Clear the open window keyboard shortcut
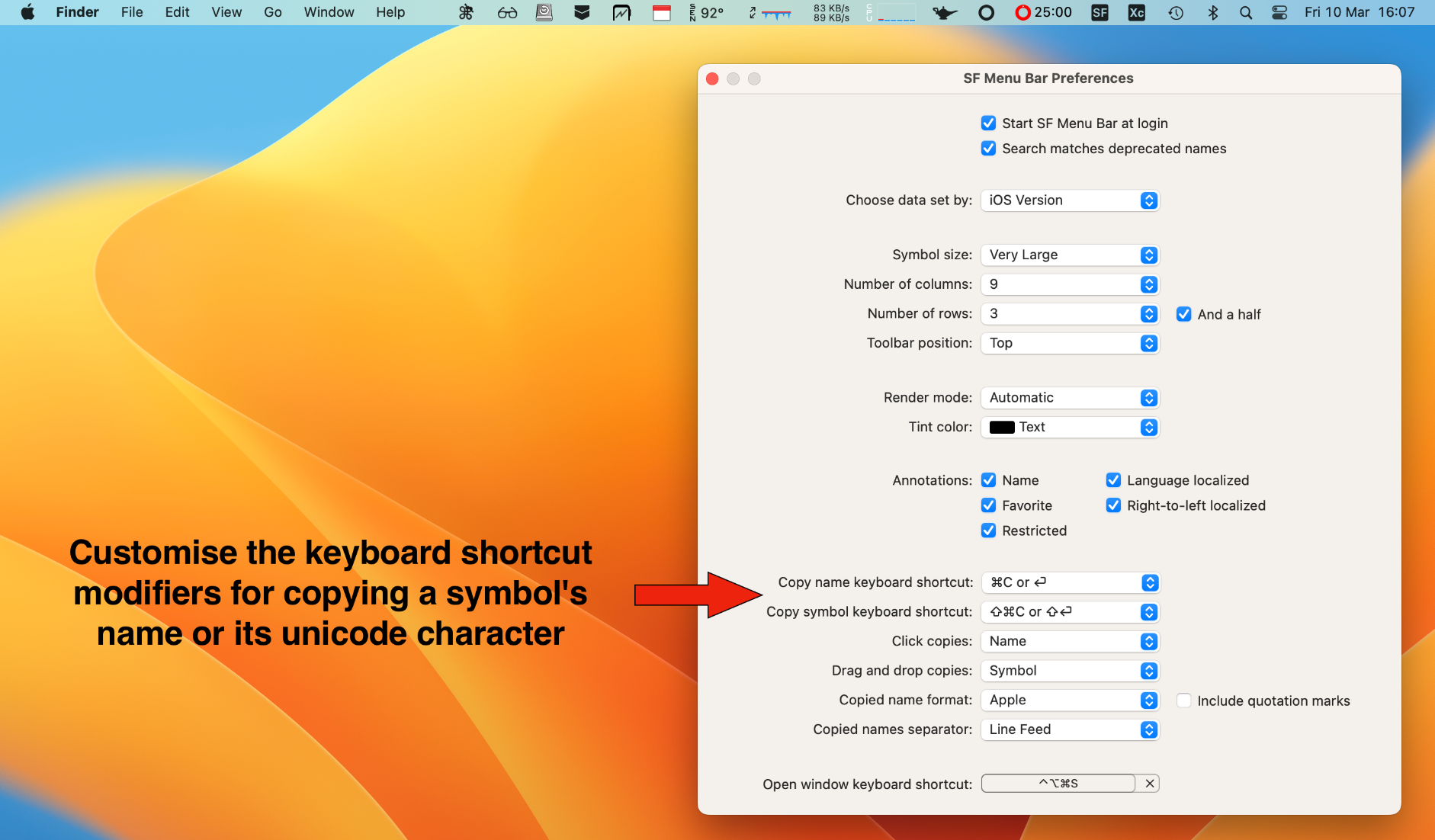 [x=1149, y=784]
